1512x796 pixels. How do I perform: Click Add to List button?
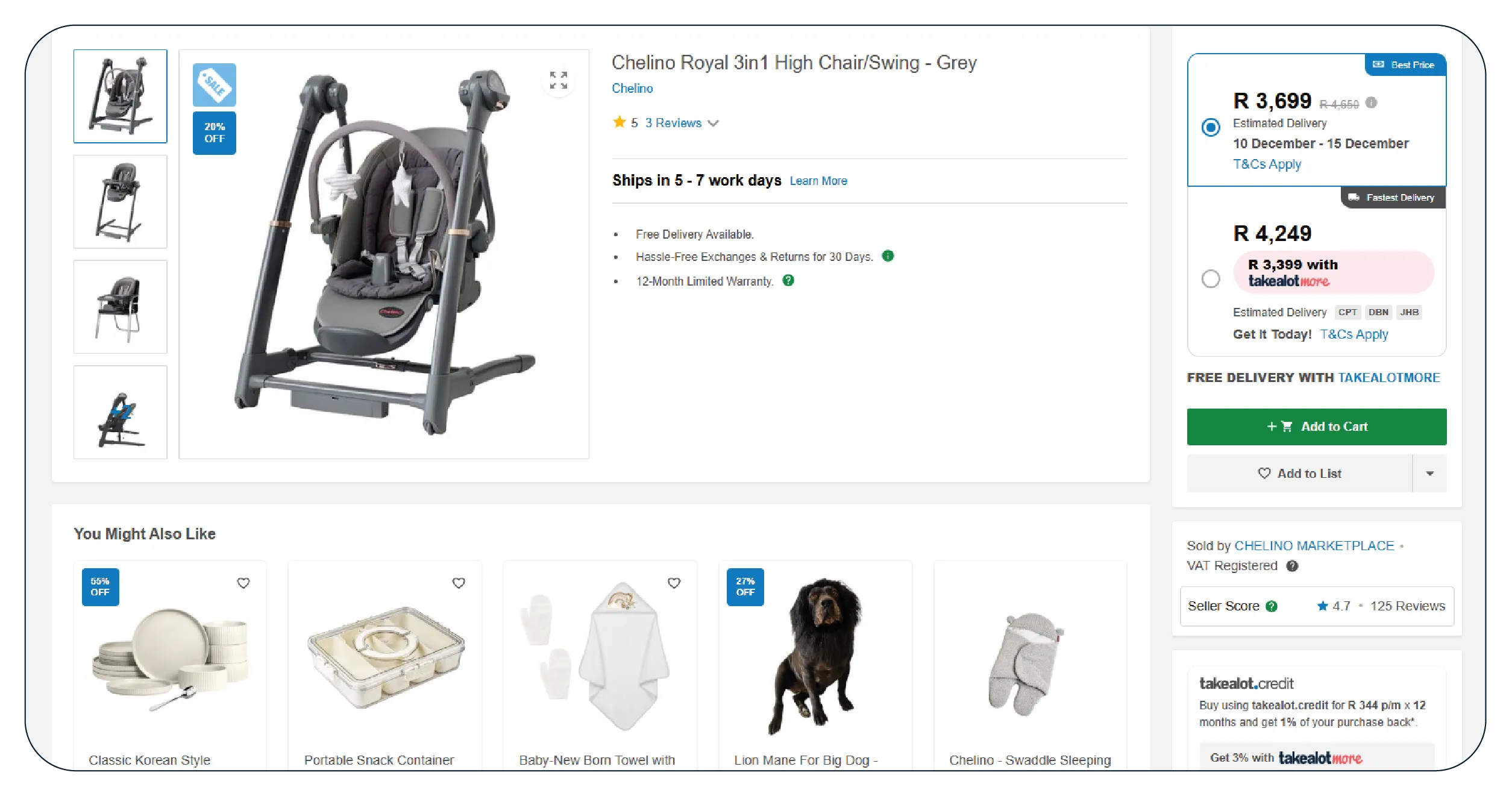coord(1299,474)
